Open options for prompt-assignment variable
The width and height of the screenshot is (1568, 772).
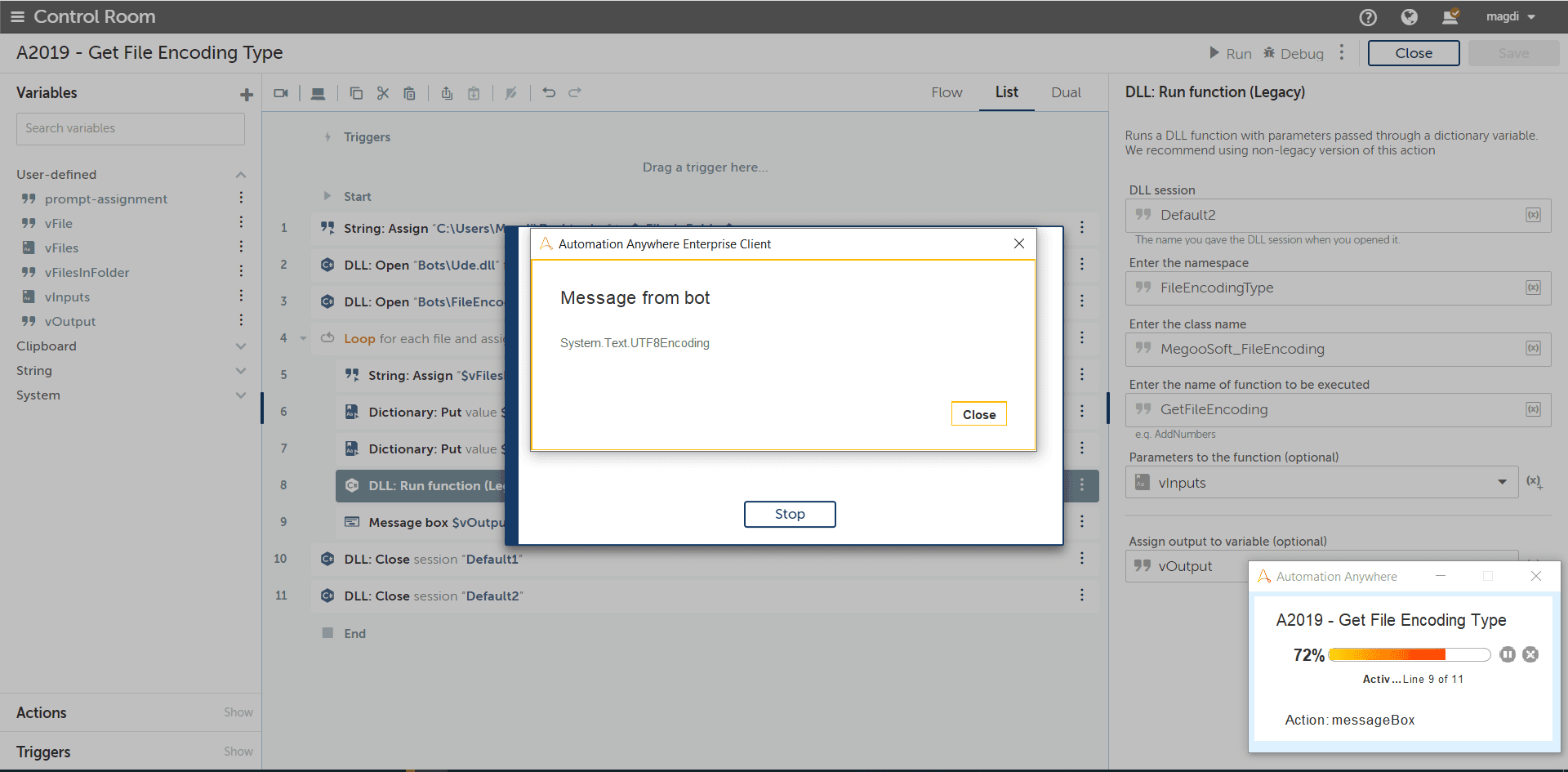click(241, 198)
